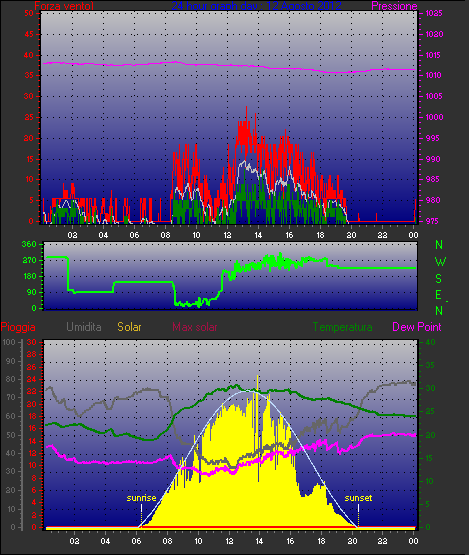Select the 'Max solar' legend label
Screen dimensions: 469x555
[195, 327]
